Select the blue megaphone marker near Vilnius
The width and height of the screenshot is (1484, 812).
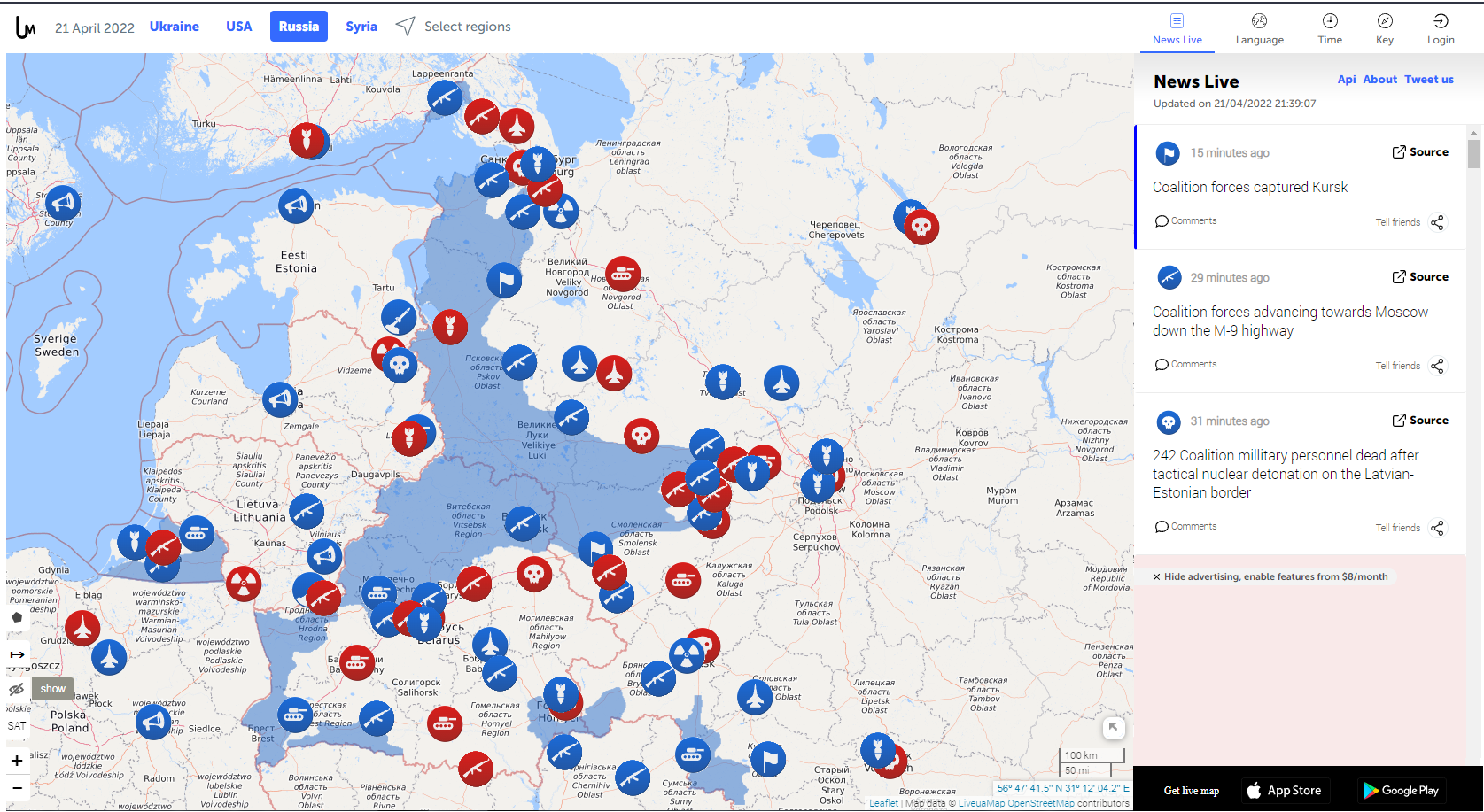click(324, 557)
